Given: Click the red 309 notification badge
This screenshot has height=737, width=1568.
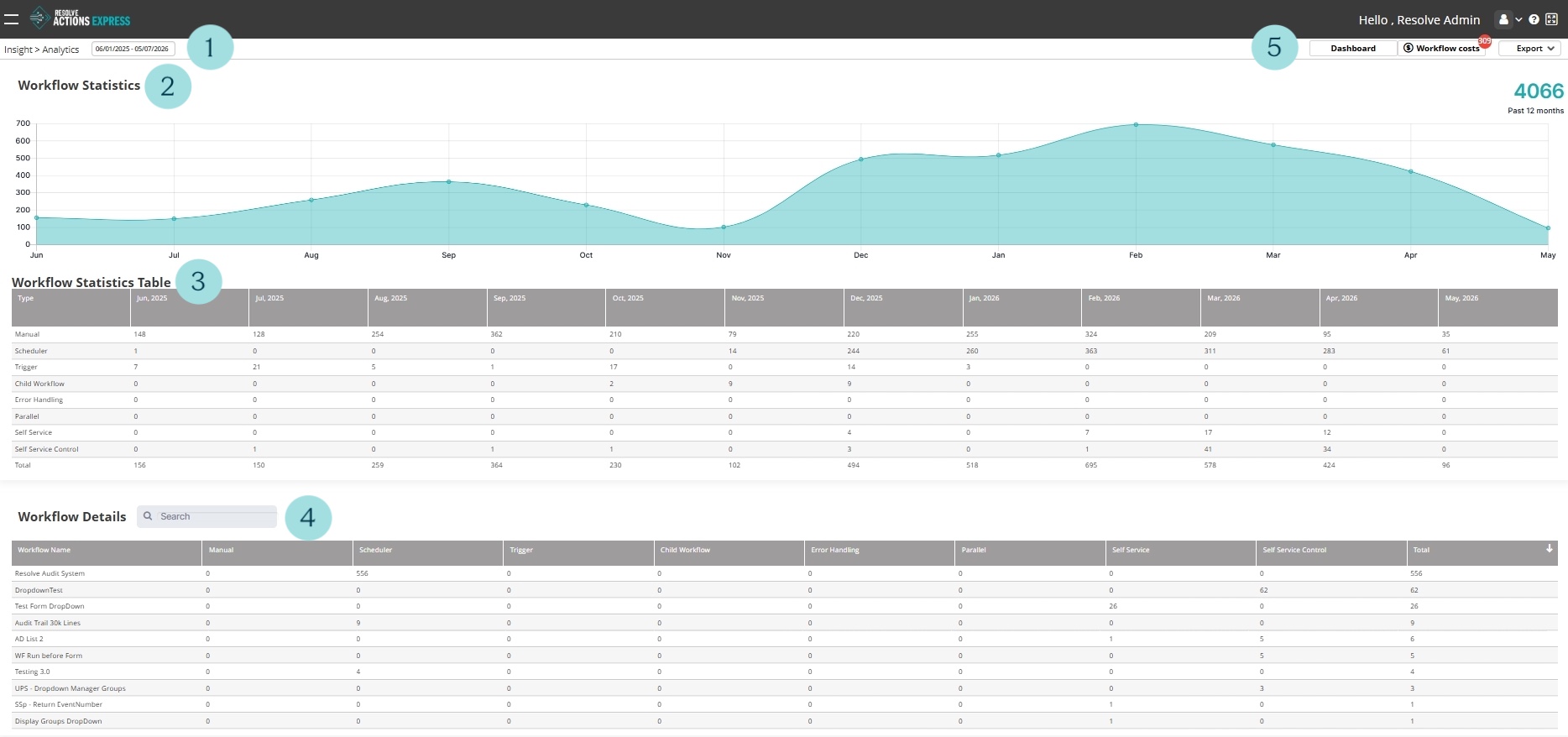Looking at the screenshot, I should (x=1484, y=41).
